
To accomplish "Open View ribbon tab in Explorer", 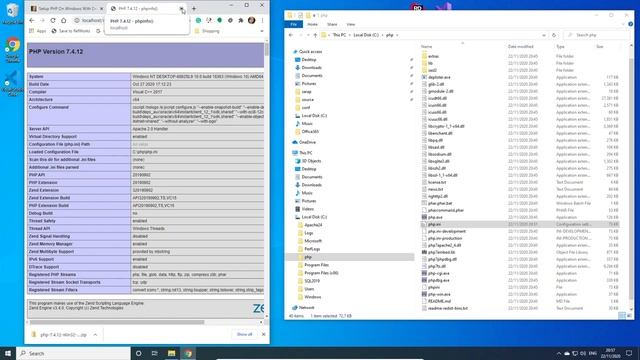I will [x=350, y=24].
